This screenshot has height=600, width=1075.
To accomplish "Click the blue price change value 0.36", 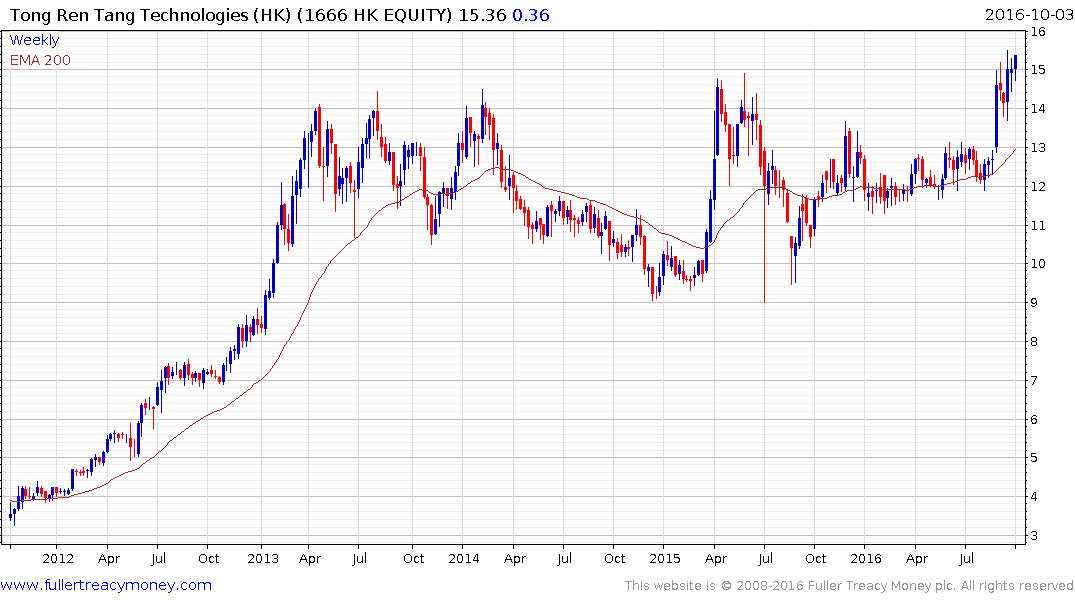I will (x=531, y=15).
